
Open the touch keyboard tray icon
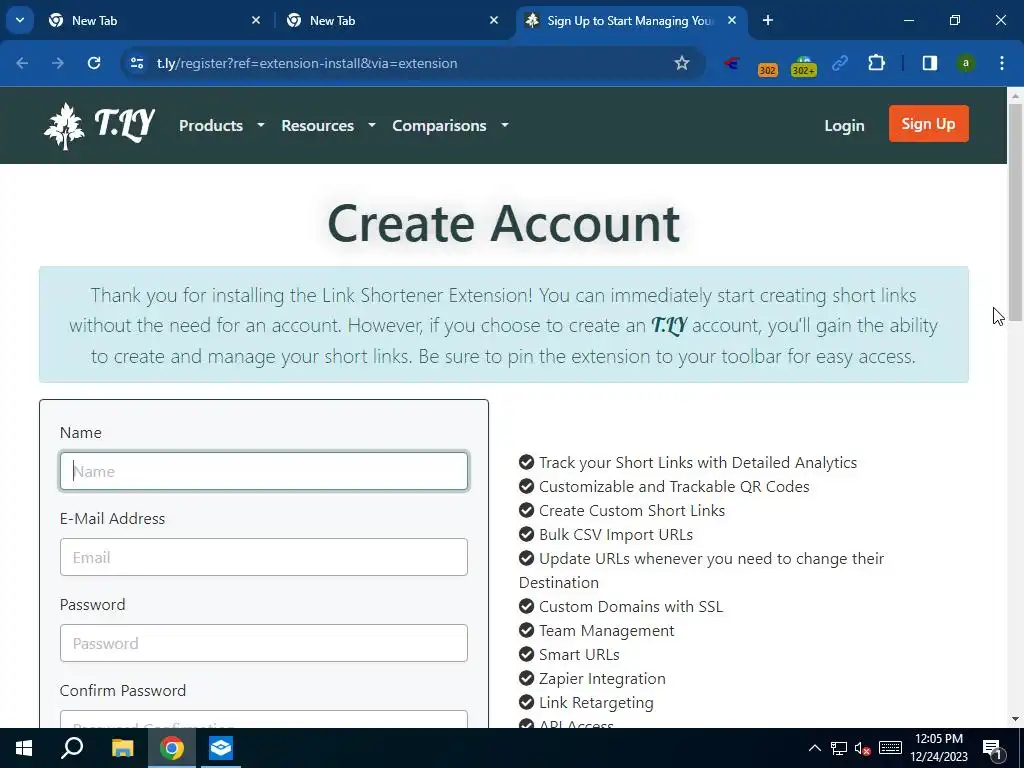[x=890, y=748]
